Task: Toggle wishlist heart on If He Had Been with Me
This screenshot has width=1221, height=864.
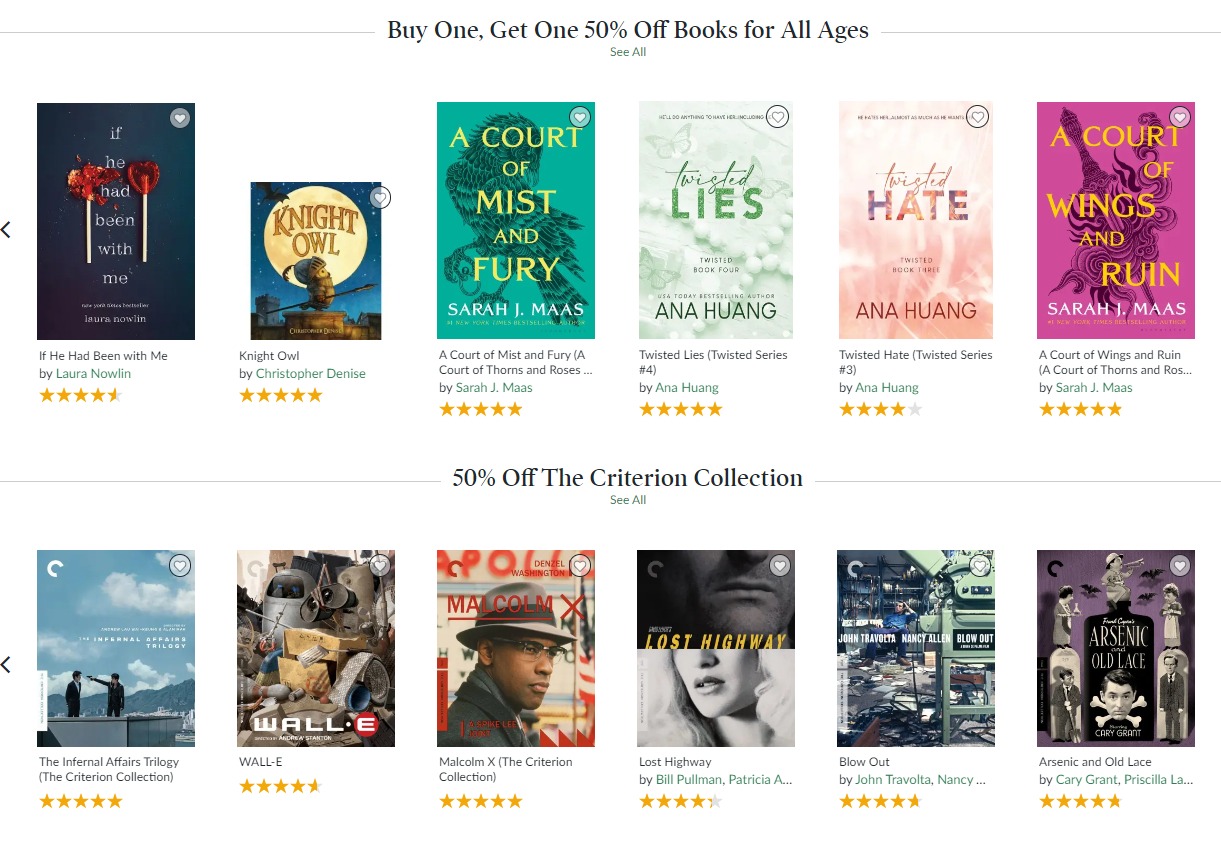Action: [x=180, y=118]
